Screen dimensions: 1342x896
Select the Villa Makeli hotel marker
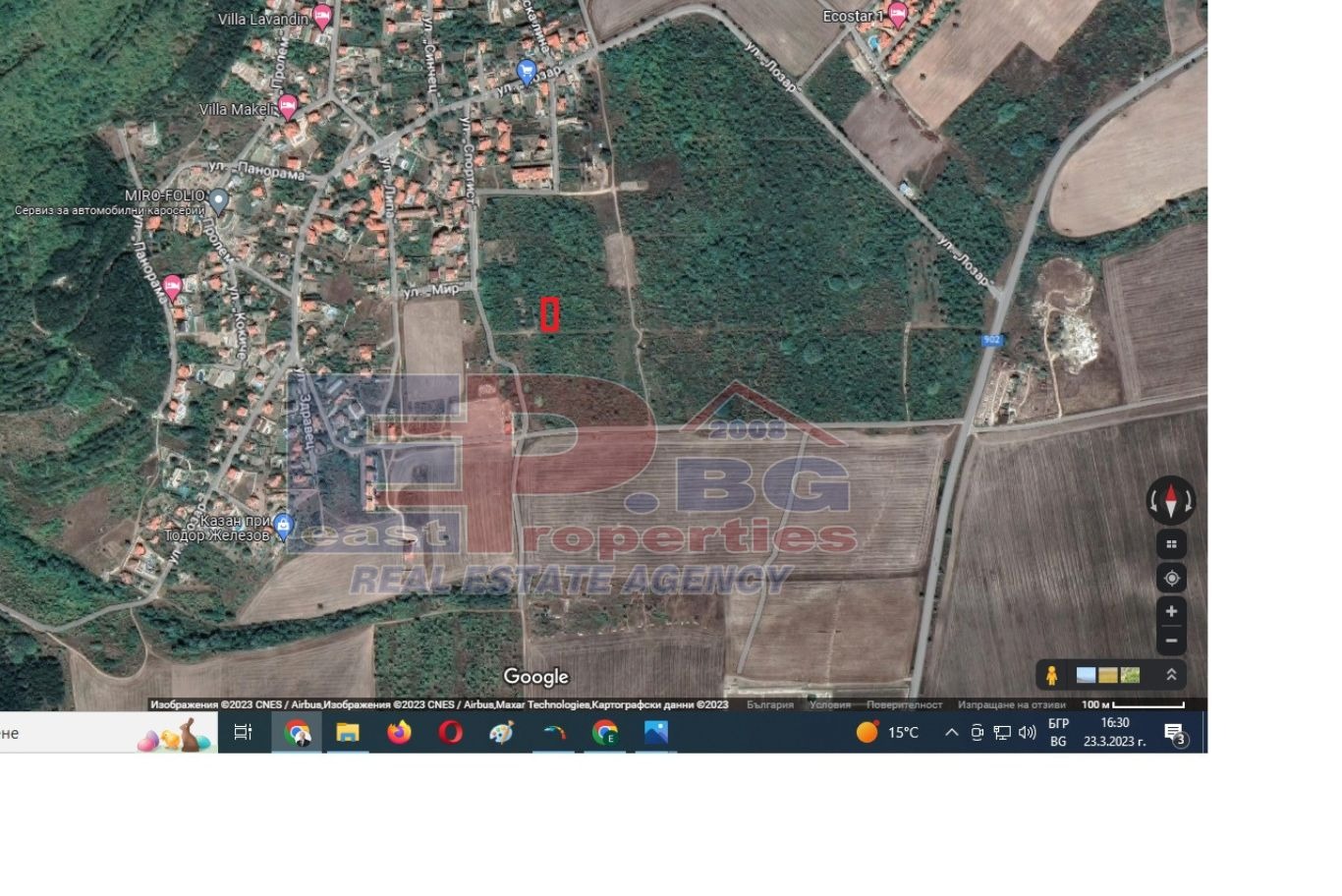coord(288,106)
